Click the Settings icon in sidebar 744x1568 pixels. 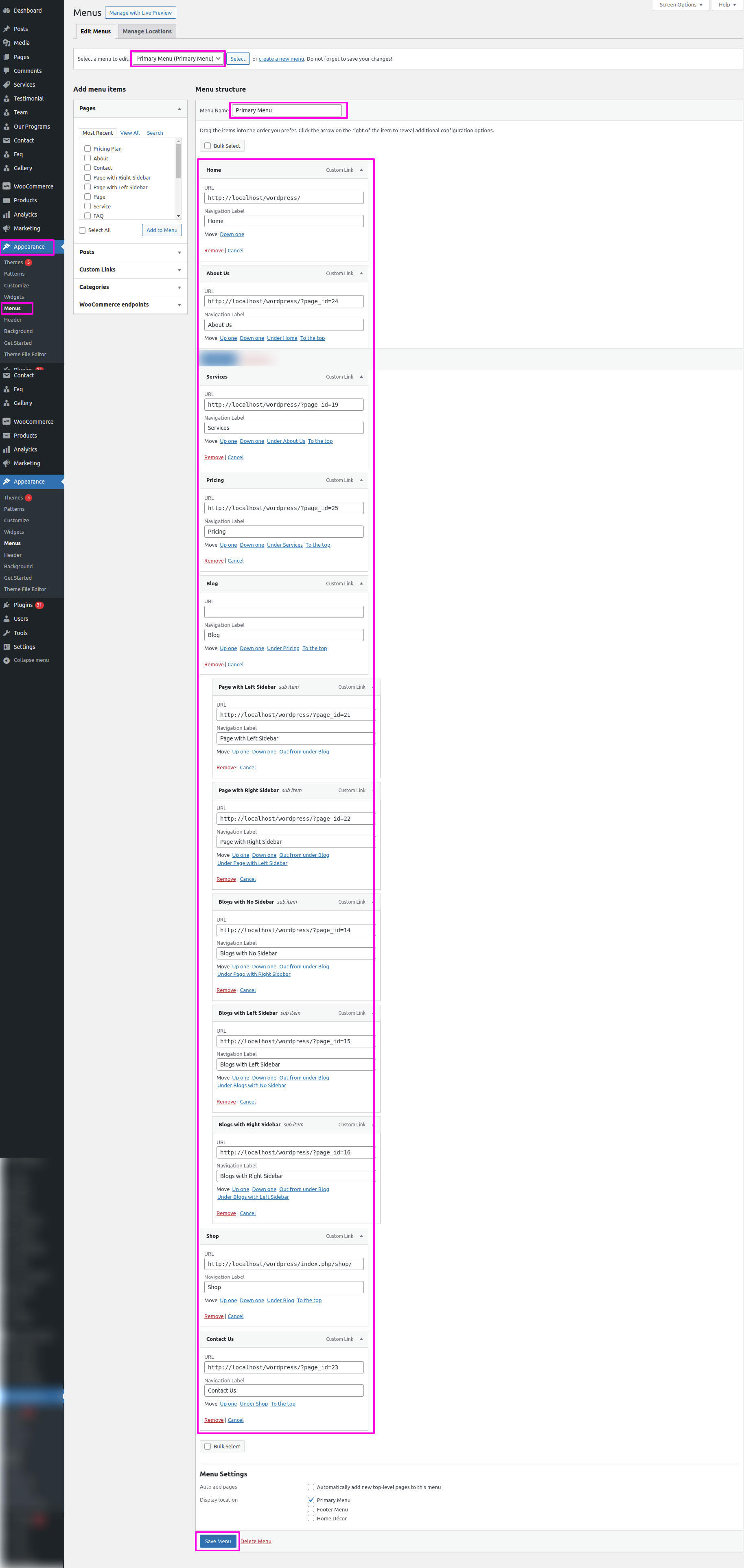click(7, 647)
